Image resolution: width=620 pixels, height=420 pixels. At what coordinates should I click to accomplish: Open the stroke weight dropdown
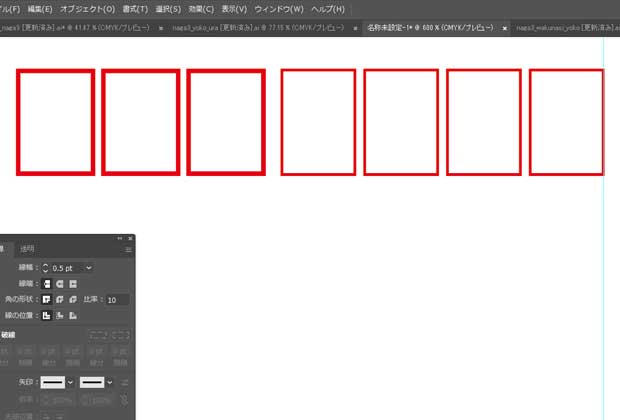click(89, 268)
